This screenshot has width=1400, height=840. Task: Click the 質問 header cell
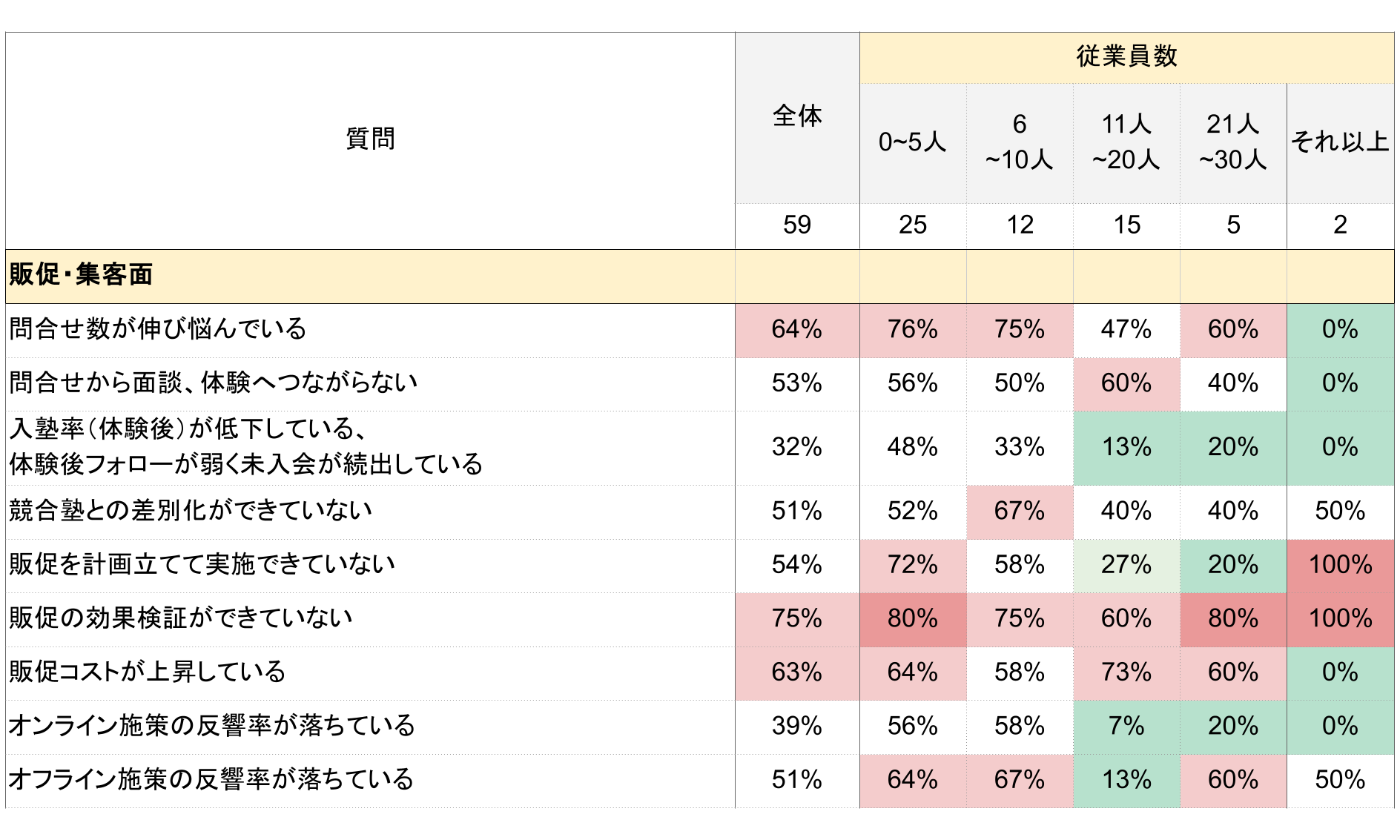370,139
